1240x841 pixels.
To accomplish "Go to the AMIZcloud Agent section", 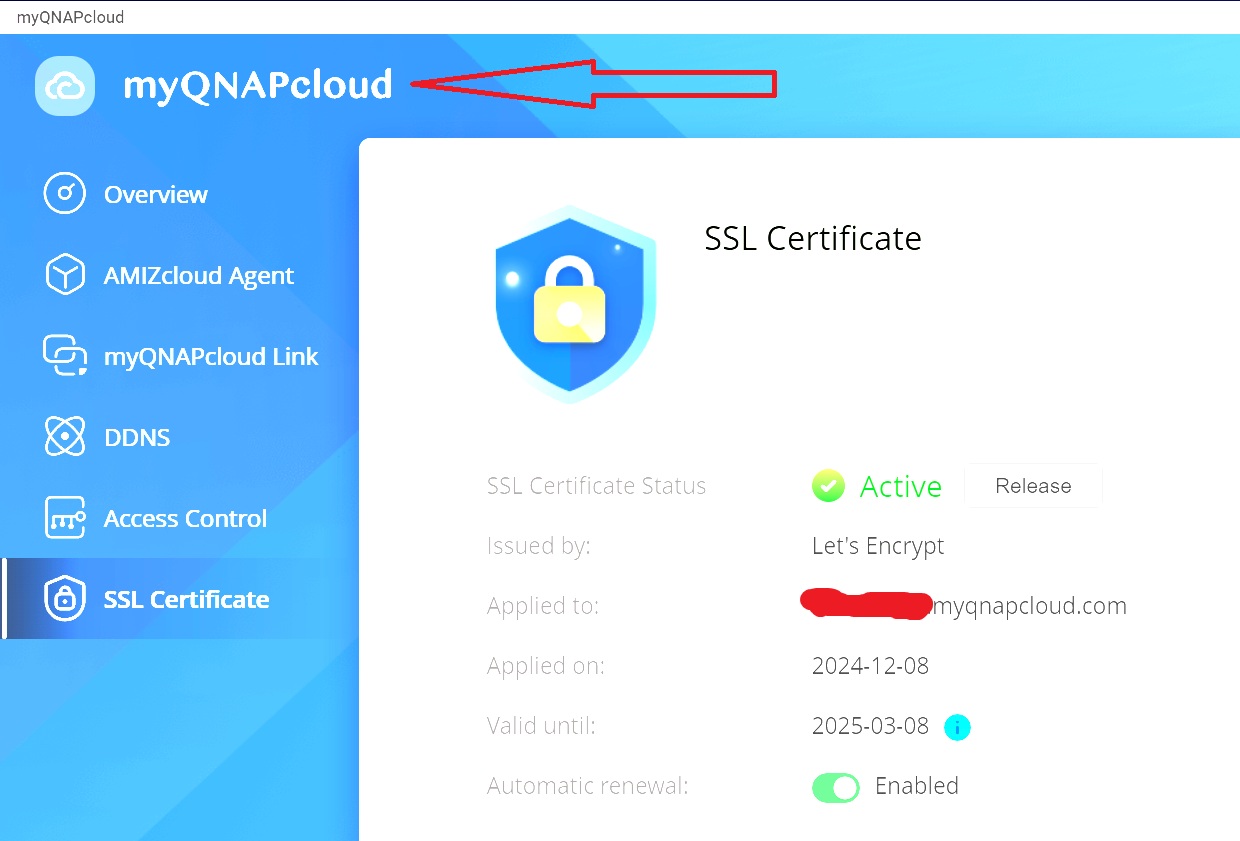I will tap(198, 276).
